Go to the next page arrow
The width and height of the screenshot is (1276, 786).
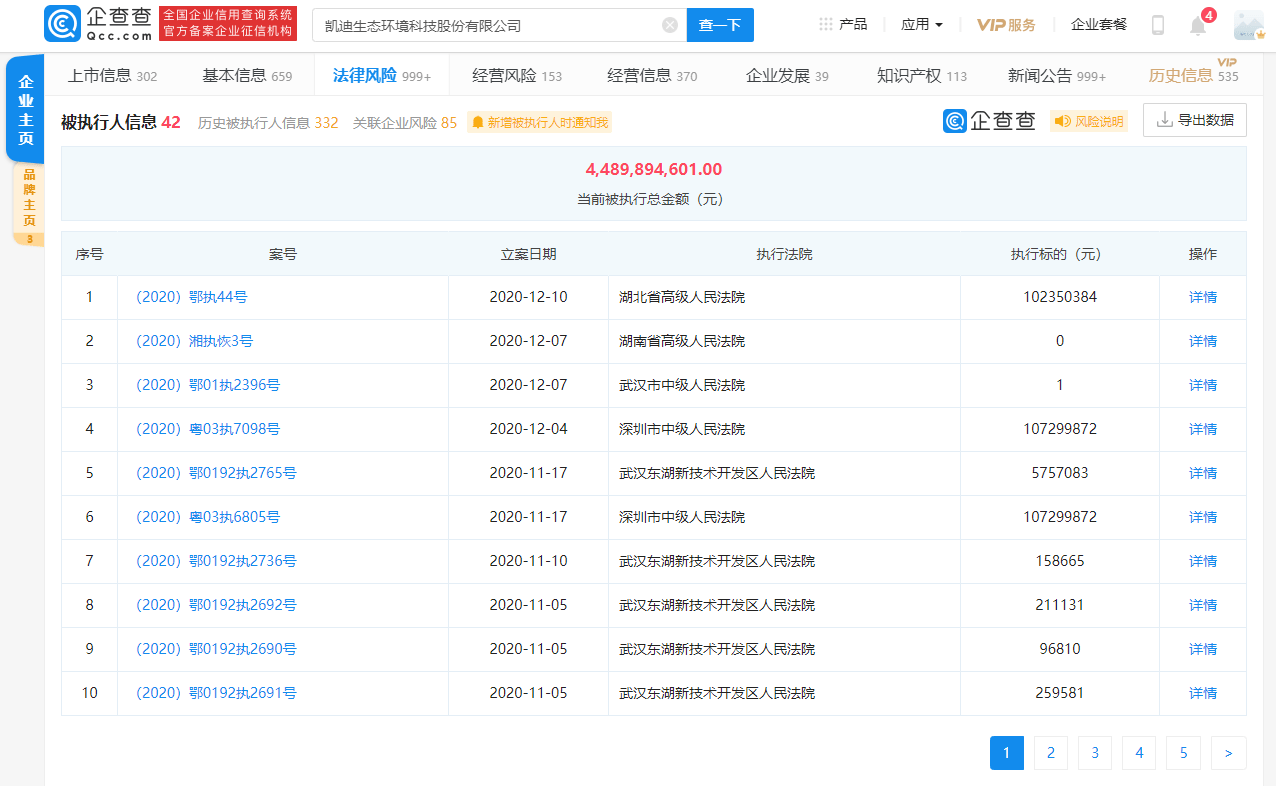click(1229, 753)
